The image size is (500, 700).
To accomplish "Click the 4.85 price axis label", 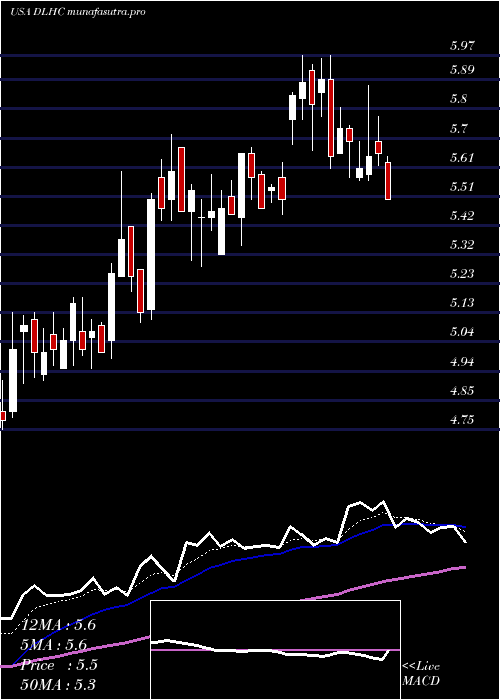I will (463, 391).
